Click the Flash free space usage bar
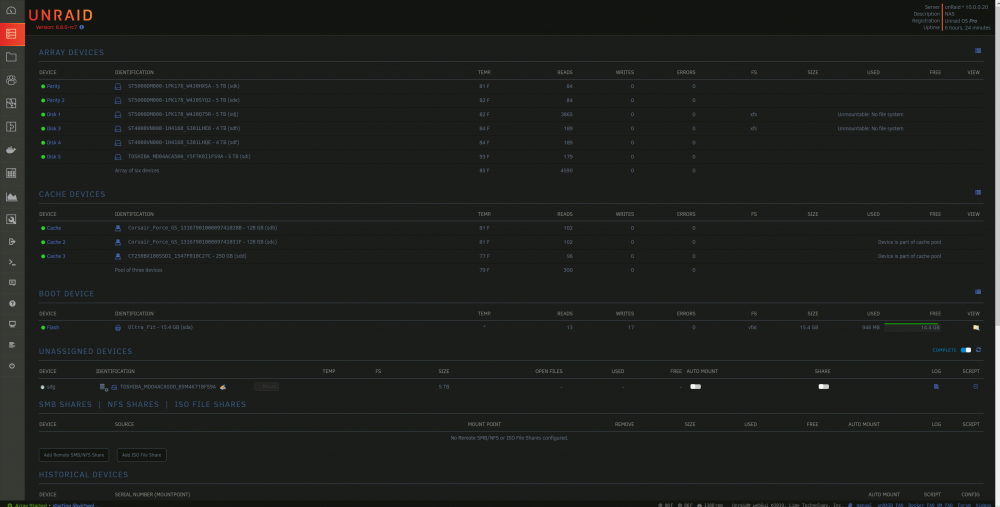 click(912, 327)
